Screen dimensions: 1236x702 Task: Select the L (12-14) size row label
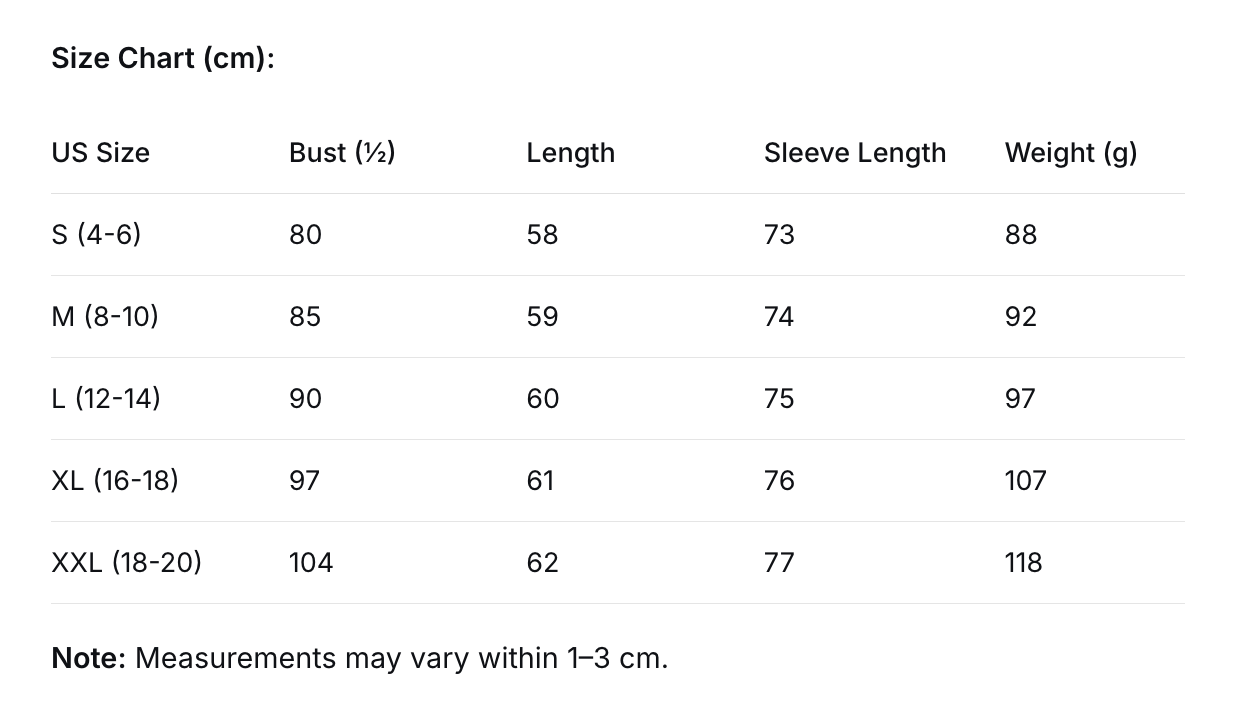click(106, 399)
